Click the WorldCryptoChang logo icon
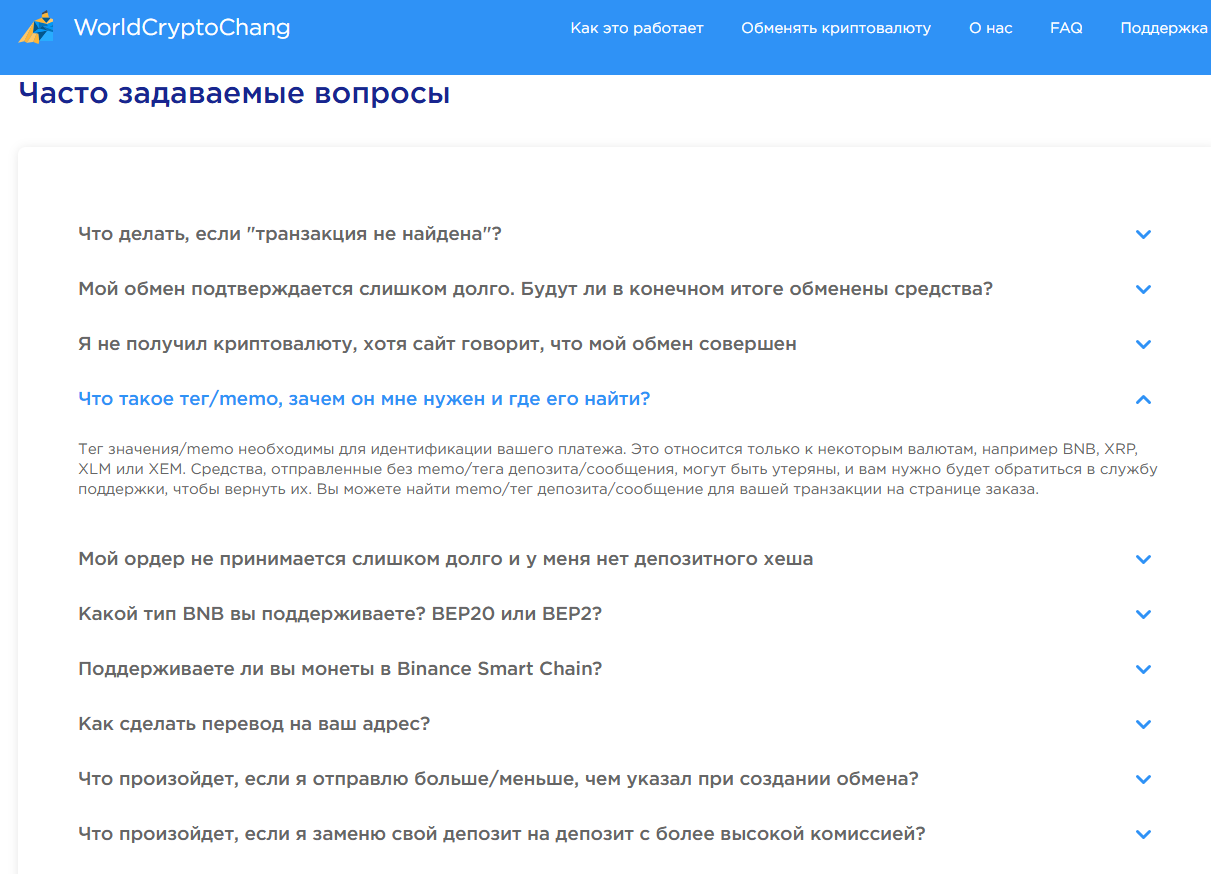The height and width of the screenshot is (874, 1211). (x=38, y=28)
